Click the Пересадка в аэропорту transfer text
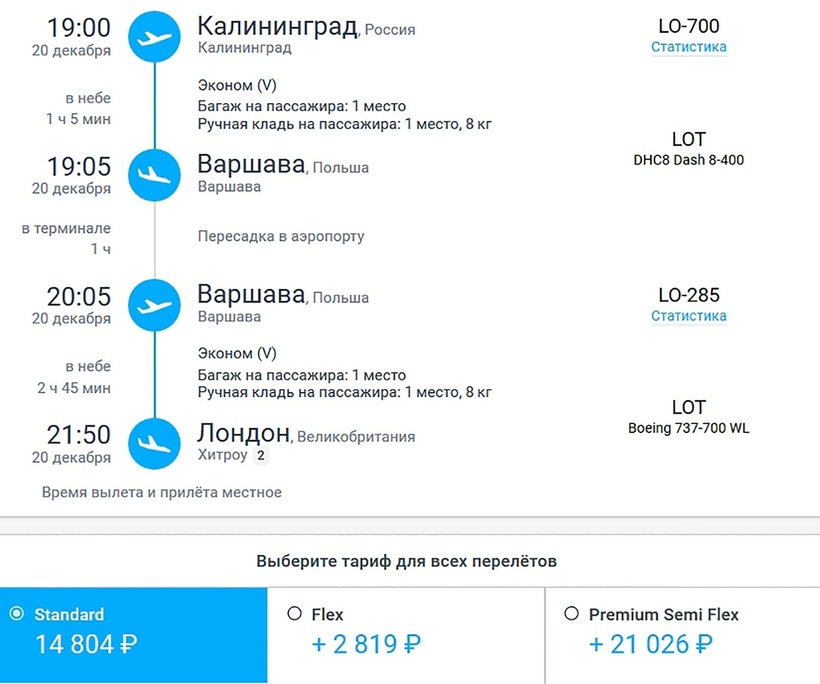The height and width of the screenshot is (684, 820). point(281,237)
